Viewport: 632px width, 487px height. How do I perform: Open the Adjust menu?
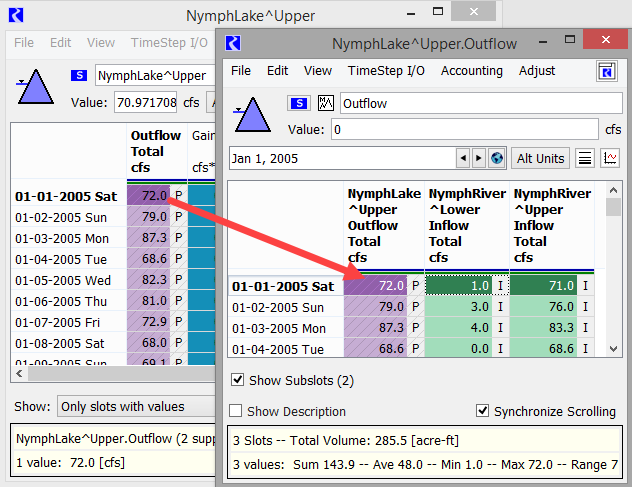(x=537, y=71)
